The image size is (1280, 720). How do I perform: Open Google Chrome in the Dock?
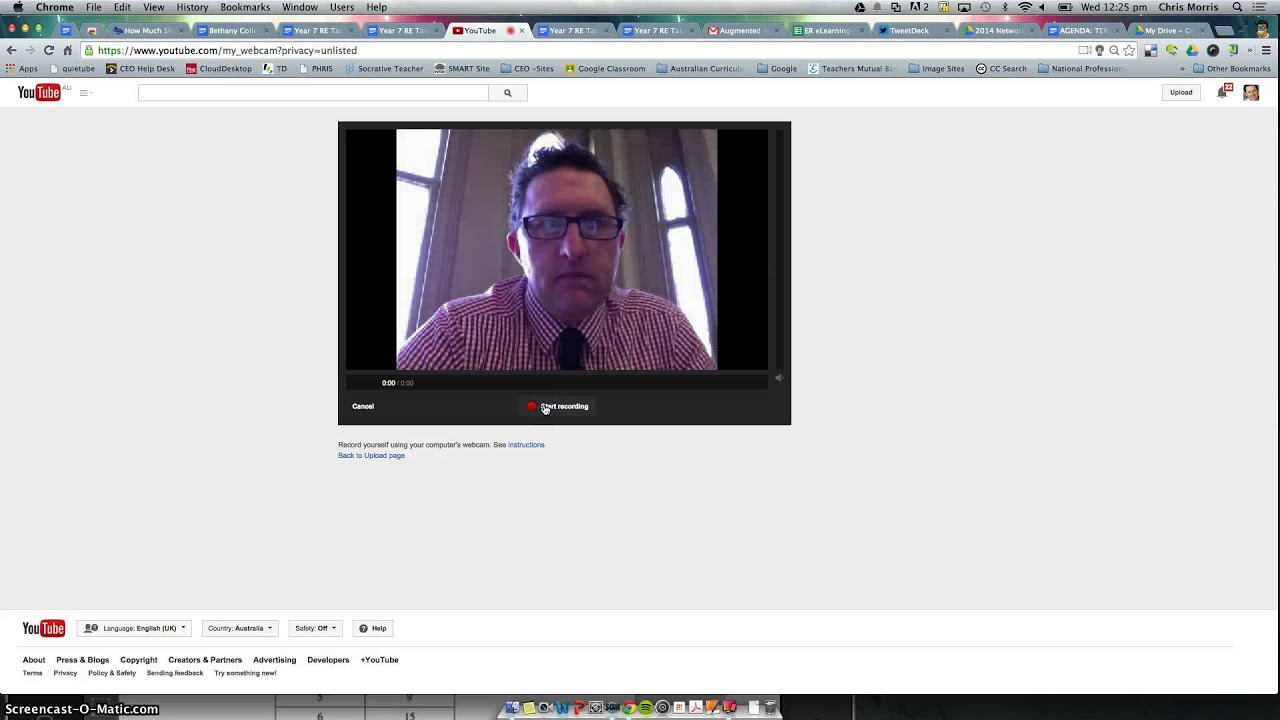point(629,707)
